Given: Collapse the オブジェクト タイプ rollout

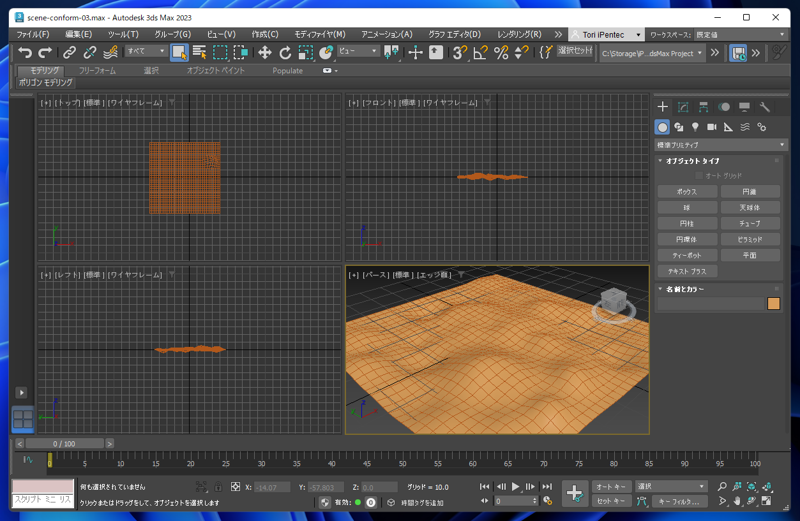Looking at the screenshot, I should point(692,161).
